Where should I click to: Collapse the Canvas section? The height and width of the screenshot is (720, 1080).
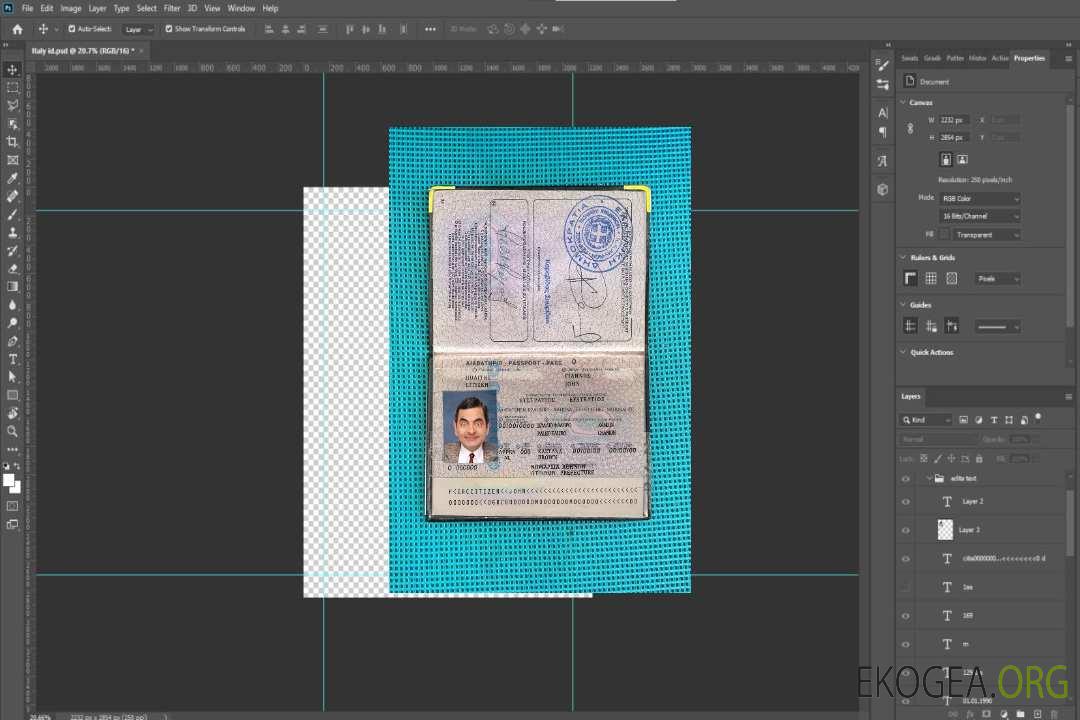pyautogui.click(x=903, y=102)
